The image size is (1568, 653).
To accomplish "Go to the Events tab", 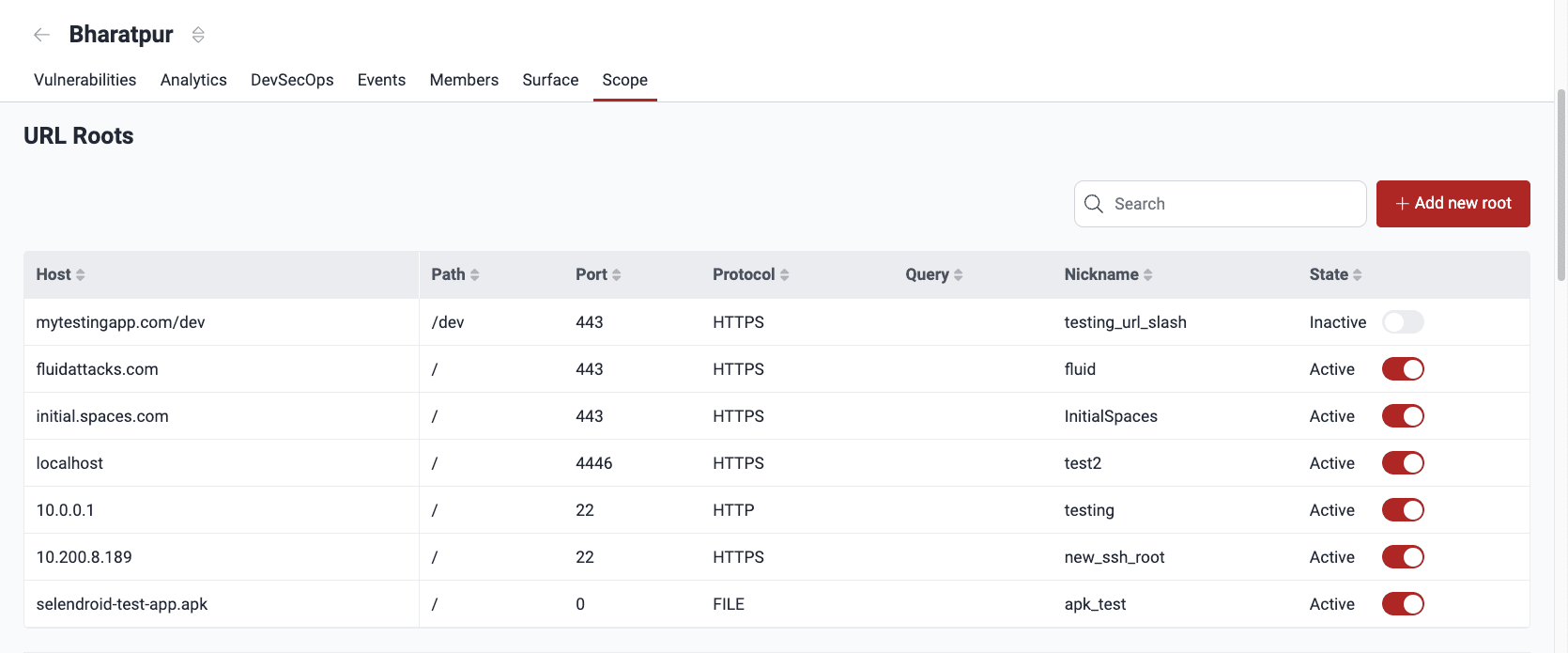I will coord(381,80).
